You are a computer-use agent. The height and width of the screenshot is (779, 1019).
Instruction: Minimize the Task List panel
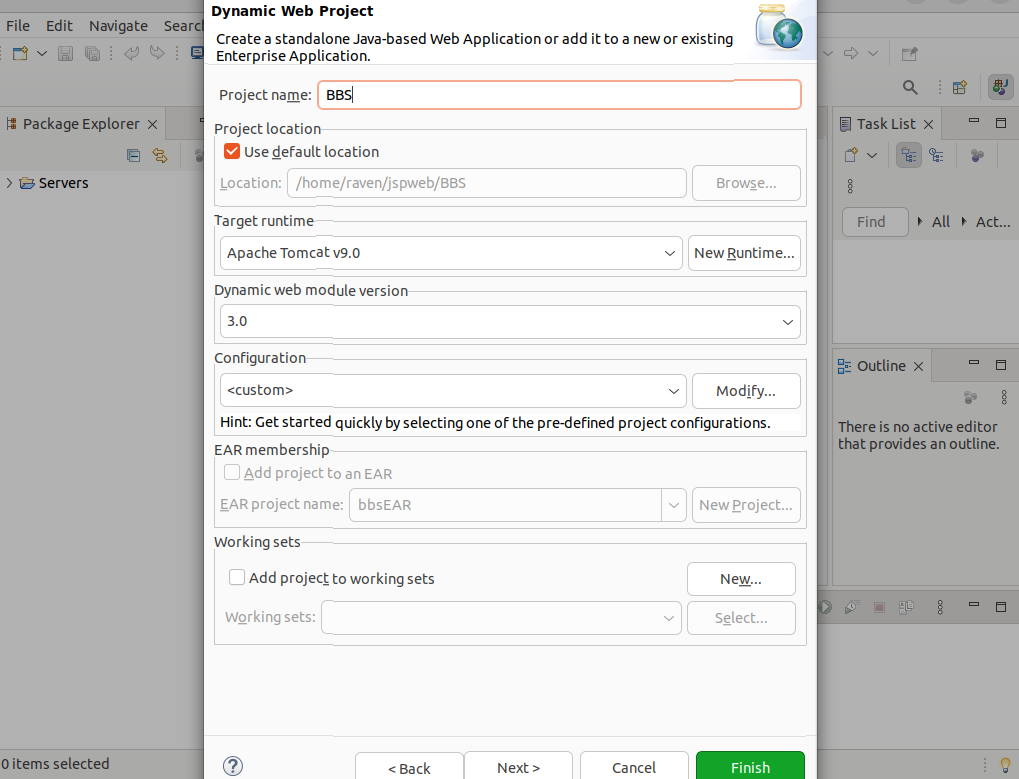pyautogui.click(x=974, y=121)
